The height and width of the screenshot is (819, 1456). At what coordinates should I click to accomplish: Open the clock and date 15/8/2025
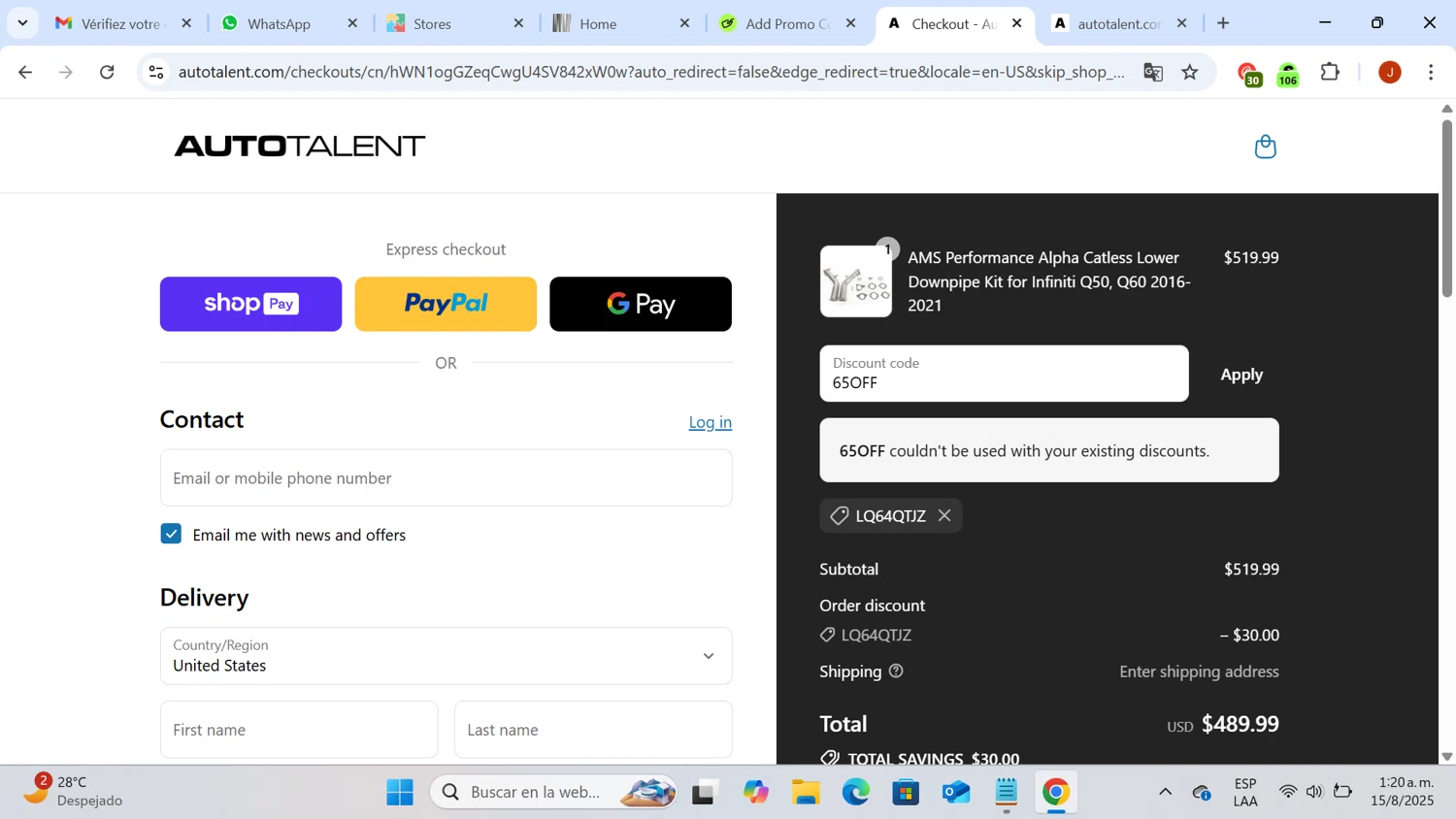(x=1402, y=792)
